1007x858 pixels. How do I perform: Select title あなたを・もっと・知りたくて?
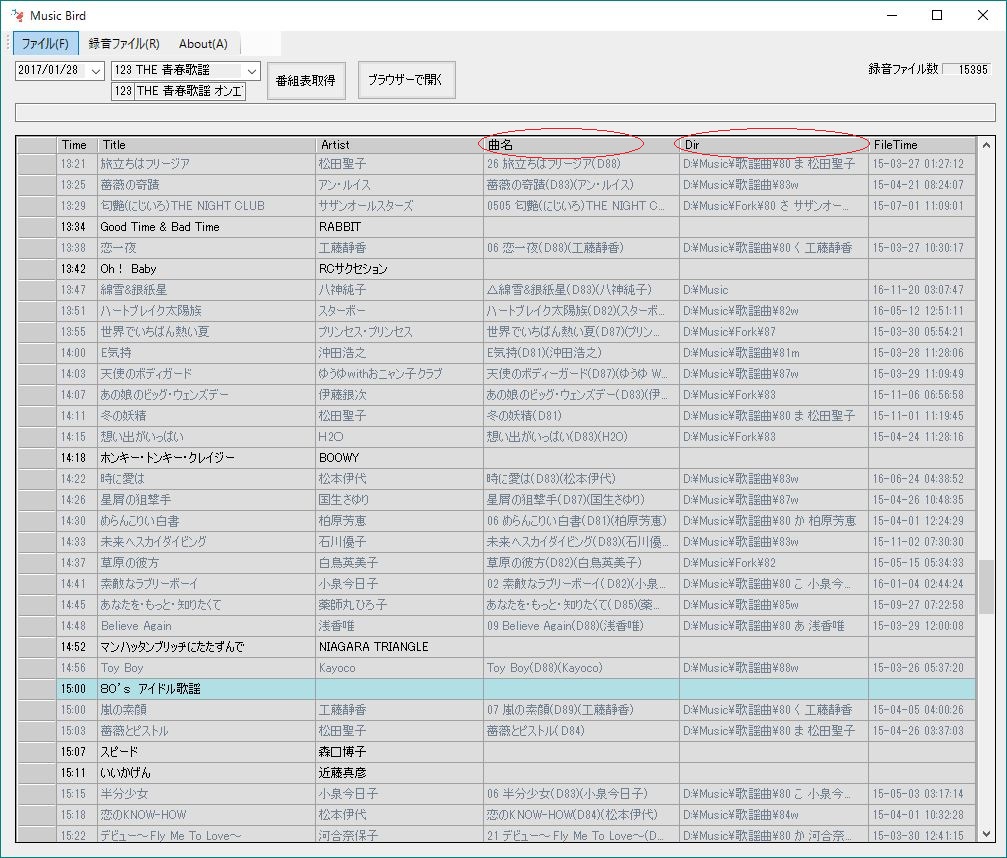click(x=161, y=605)
